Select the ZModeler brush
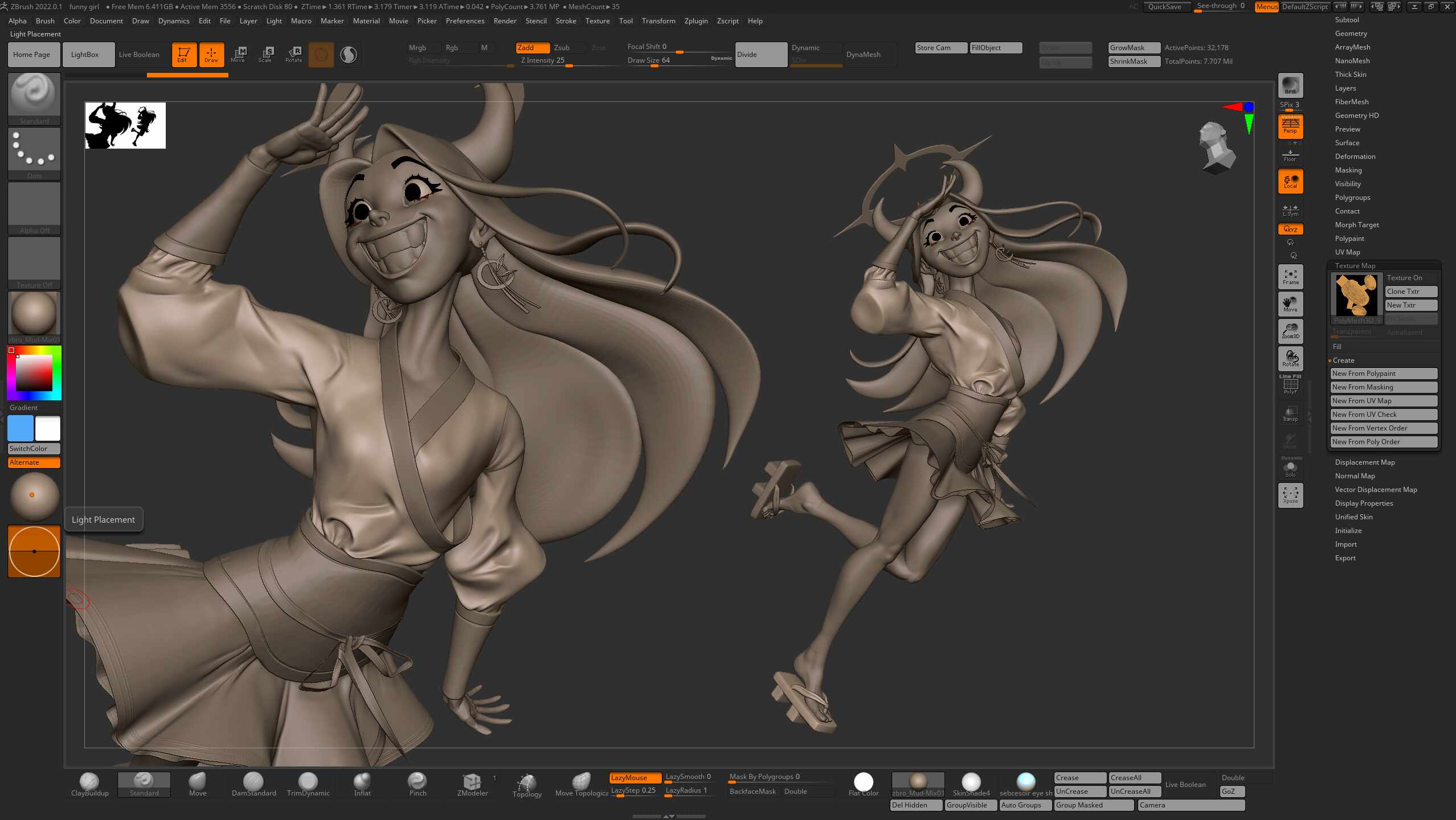1456x820 pixels. (472, 784)
